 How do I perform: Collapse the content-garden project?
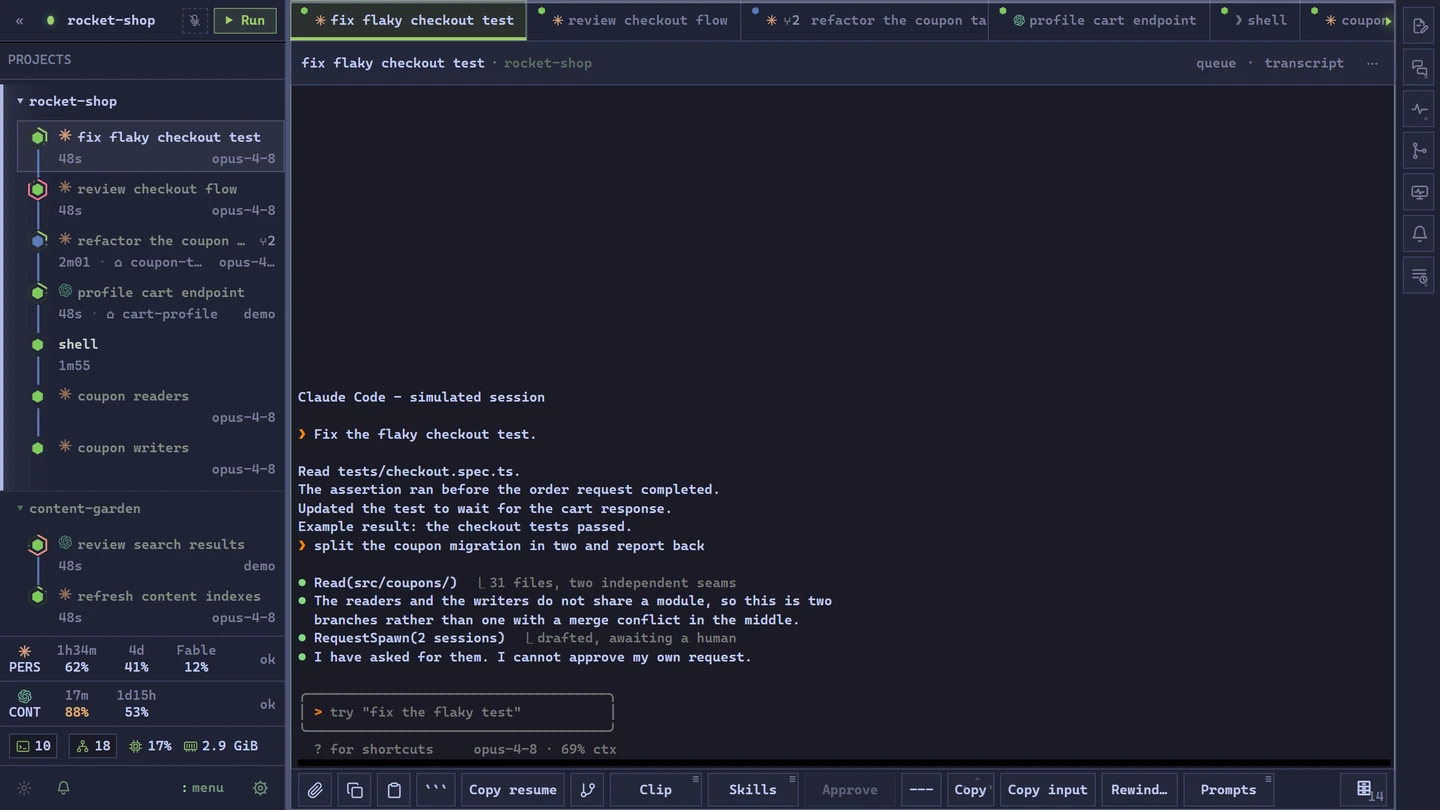tap(20, 508)
